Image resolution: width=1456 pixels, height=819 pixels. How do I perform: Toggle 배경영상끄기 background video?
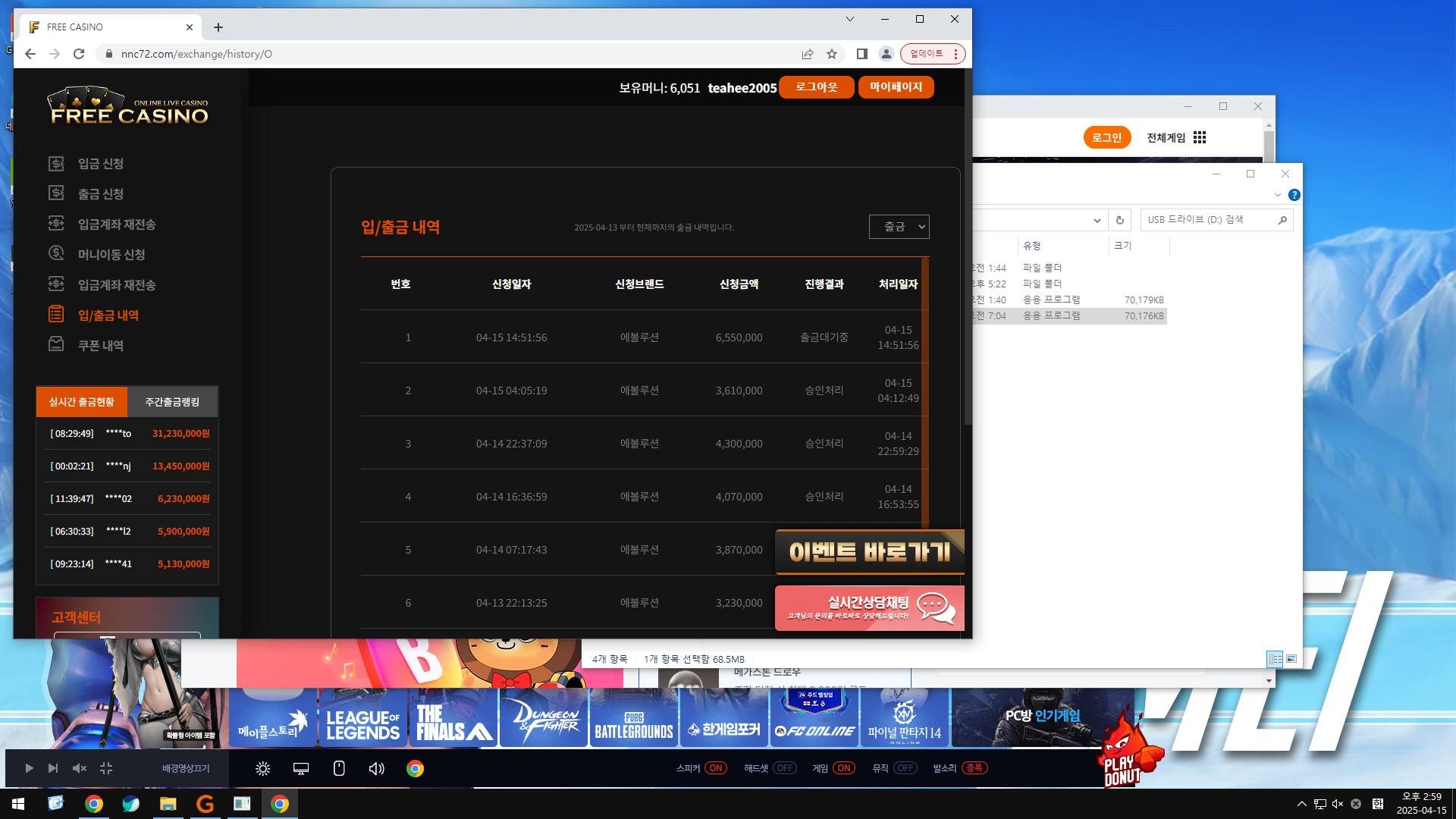coord(186,768)
